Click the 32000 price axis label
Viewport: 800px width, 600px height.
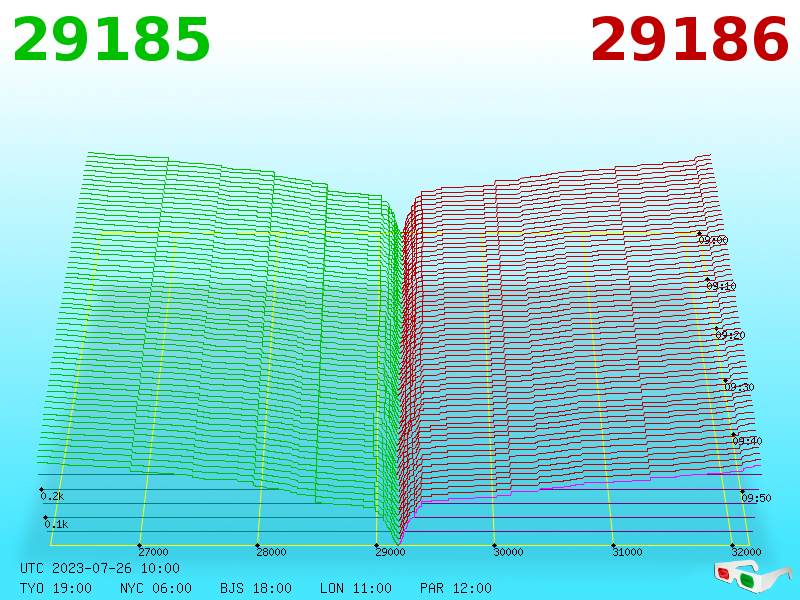coord(746,552)
